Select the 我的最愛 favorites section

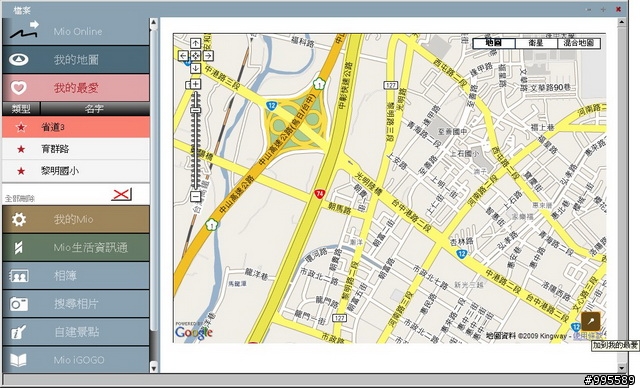coord(76,88)
